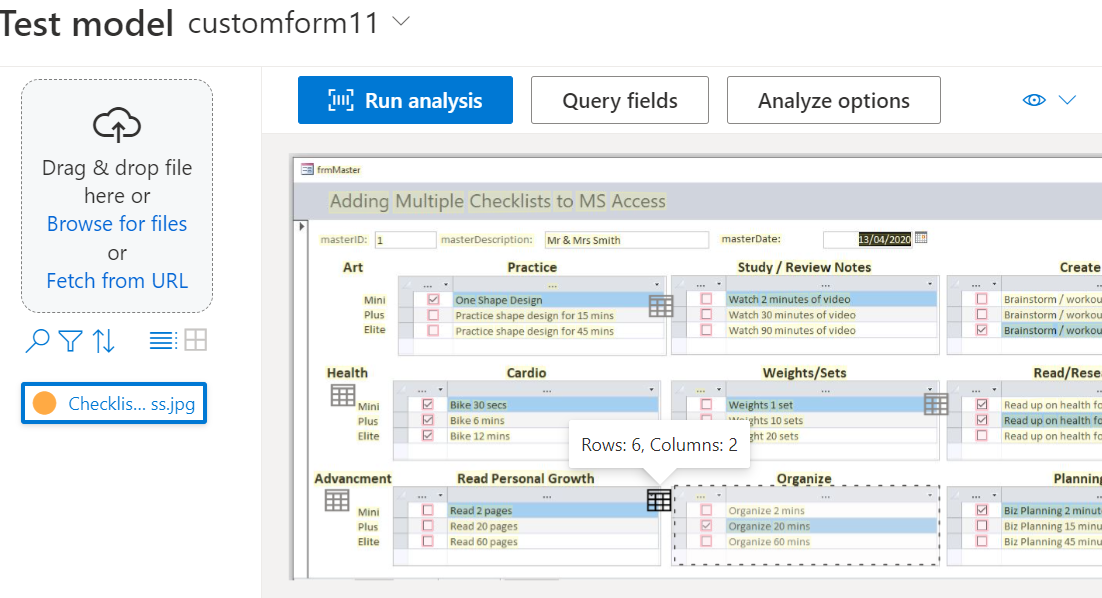Expand the chevron next to eye icon
This screenshot has height=598, width=1102.
[1068, 100]
